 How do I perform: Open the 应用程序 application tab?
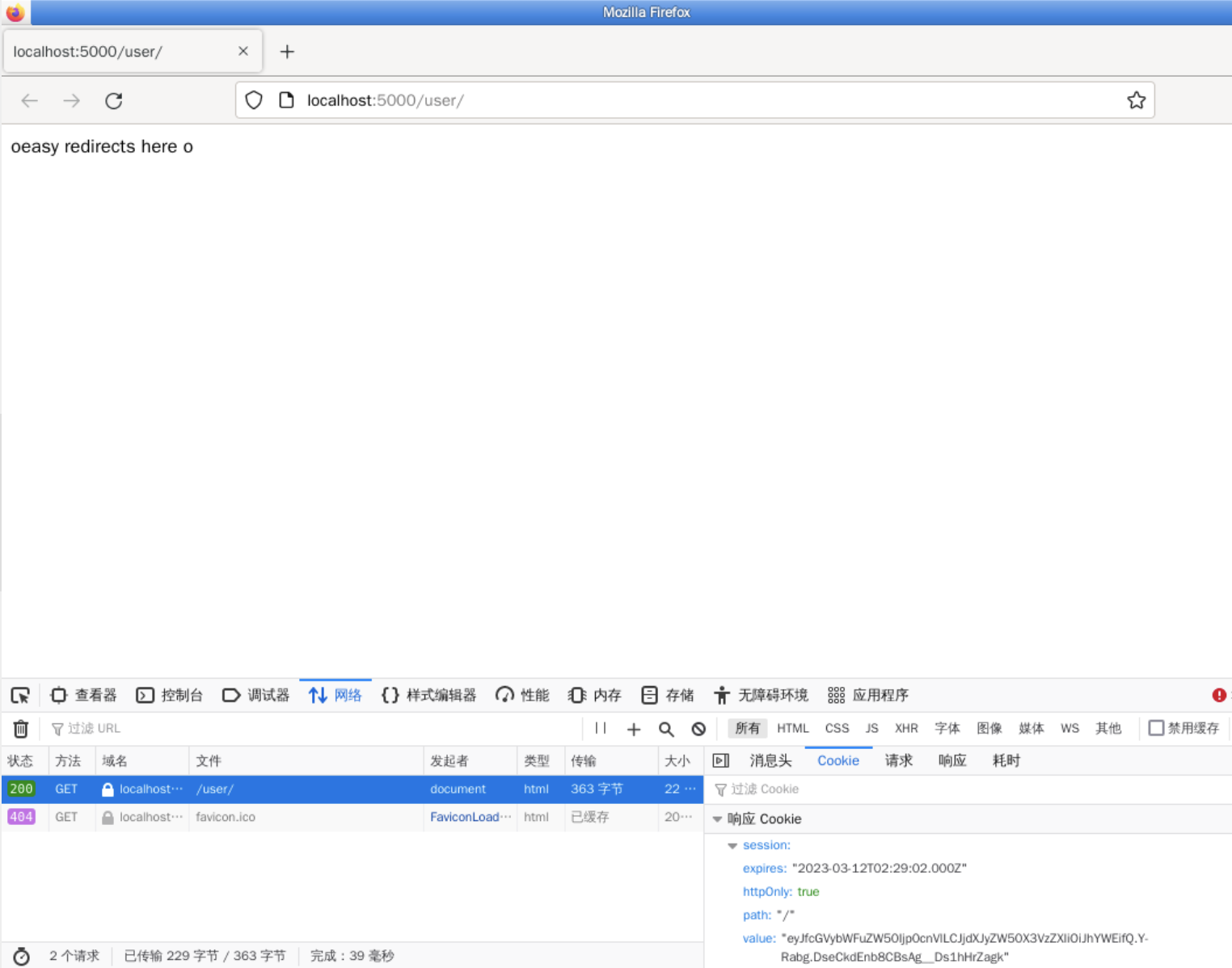(868, 695)
